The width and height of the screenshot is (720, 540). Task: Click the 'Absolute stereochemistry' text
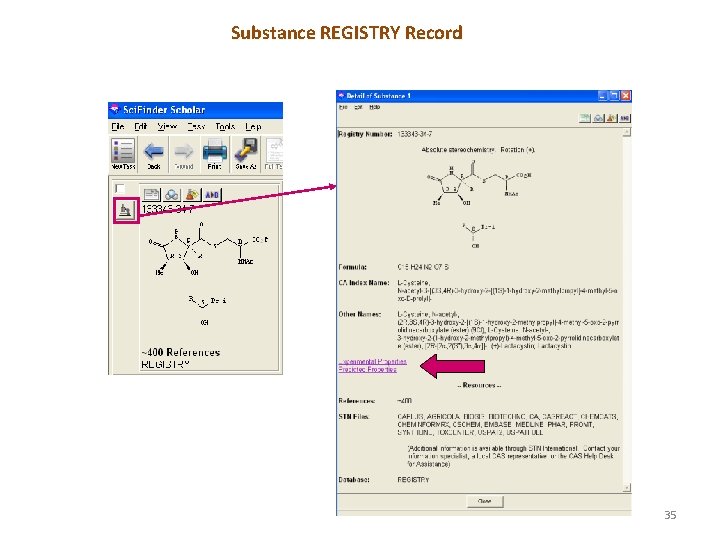(458, 150)
